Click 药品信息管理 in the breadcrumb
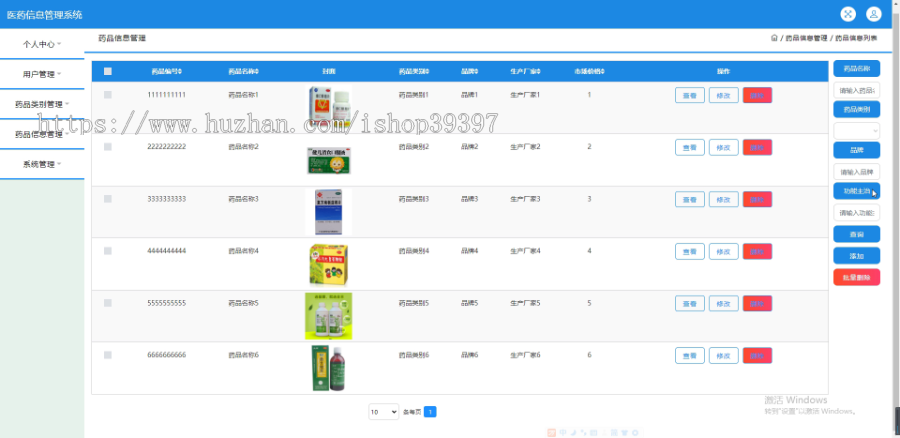 [806, 38]
